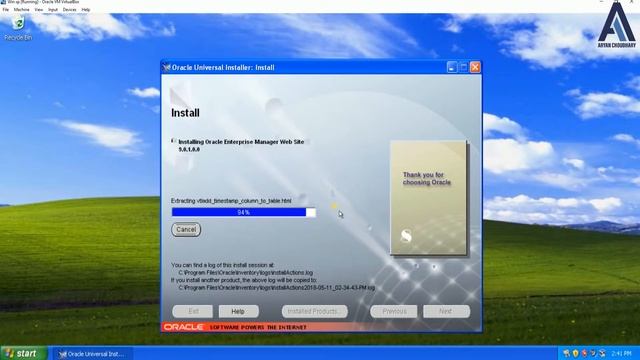Close the Oracle Universal Installer window

[x=475, y=67]
